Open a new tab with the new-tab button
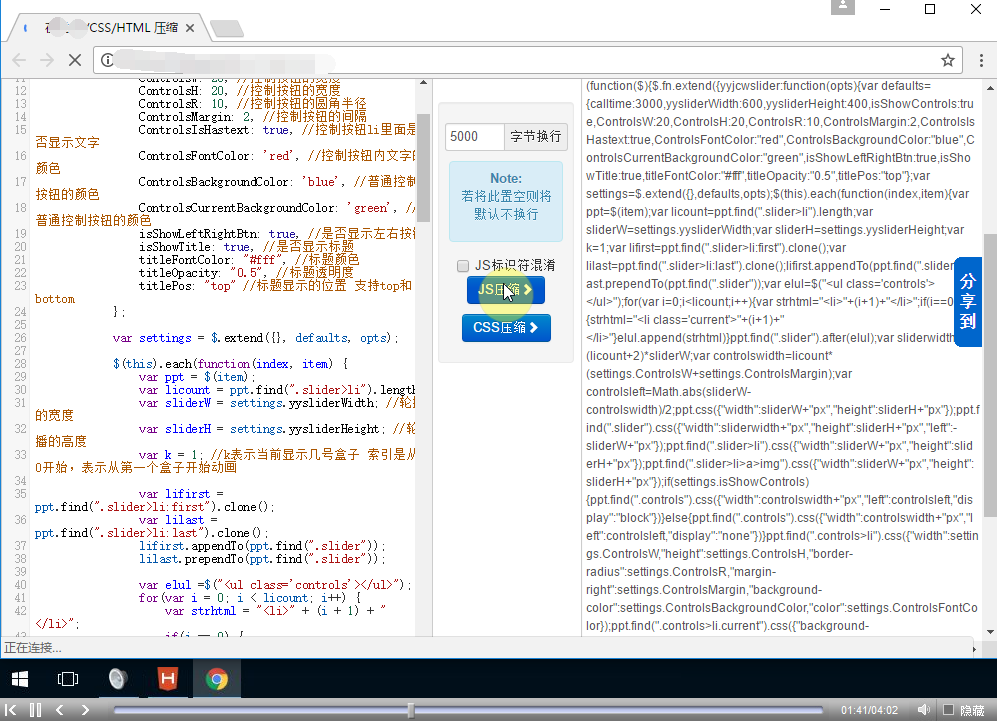Viewport: 997px width, 721px height. [x=228, y=29]
